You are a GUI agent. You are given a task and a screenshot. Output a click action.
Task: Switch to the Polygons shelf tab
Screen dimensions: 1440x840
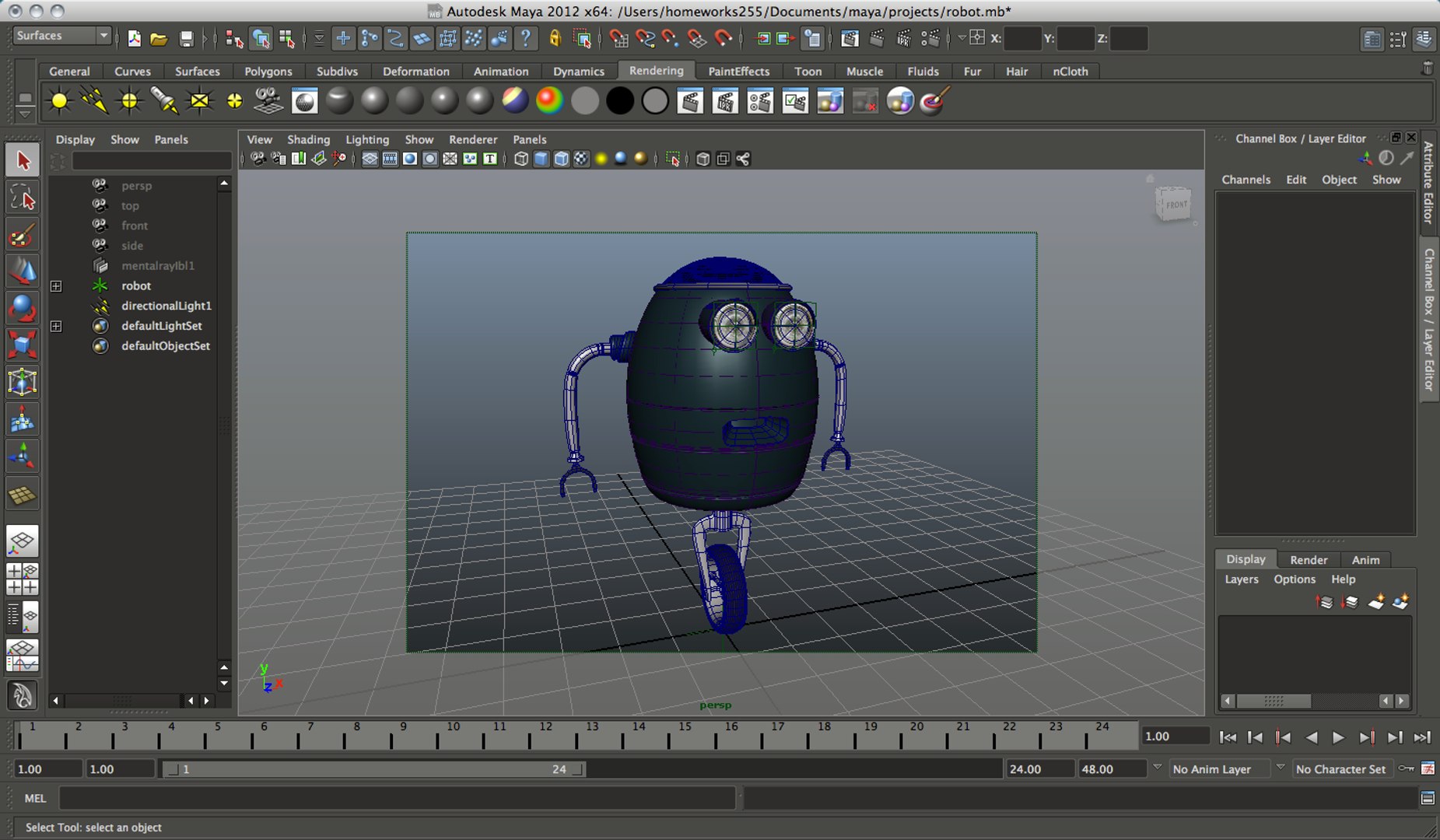(268, 72)
